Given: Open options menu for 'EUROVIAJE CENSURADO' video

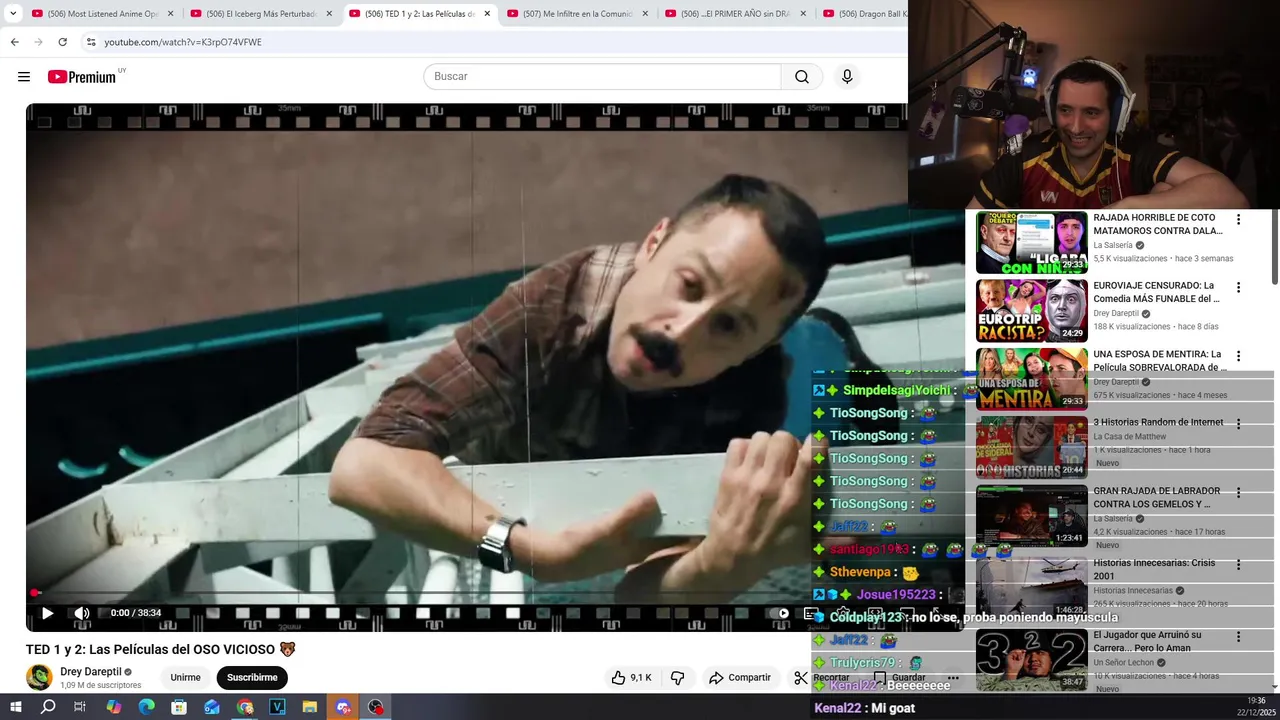Looking at the screenshot, I should coord(1238,288).
